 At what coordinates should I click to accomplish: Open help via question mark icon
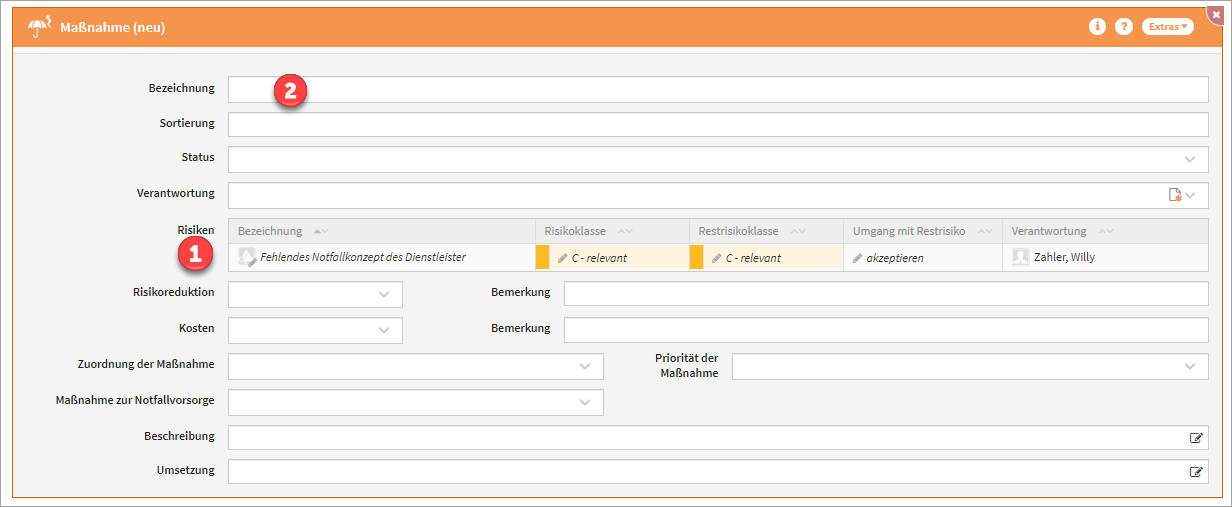(1124, 27)
